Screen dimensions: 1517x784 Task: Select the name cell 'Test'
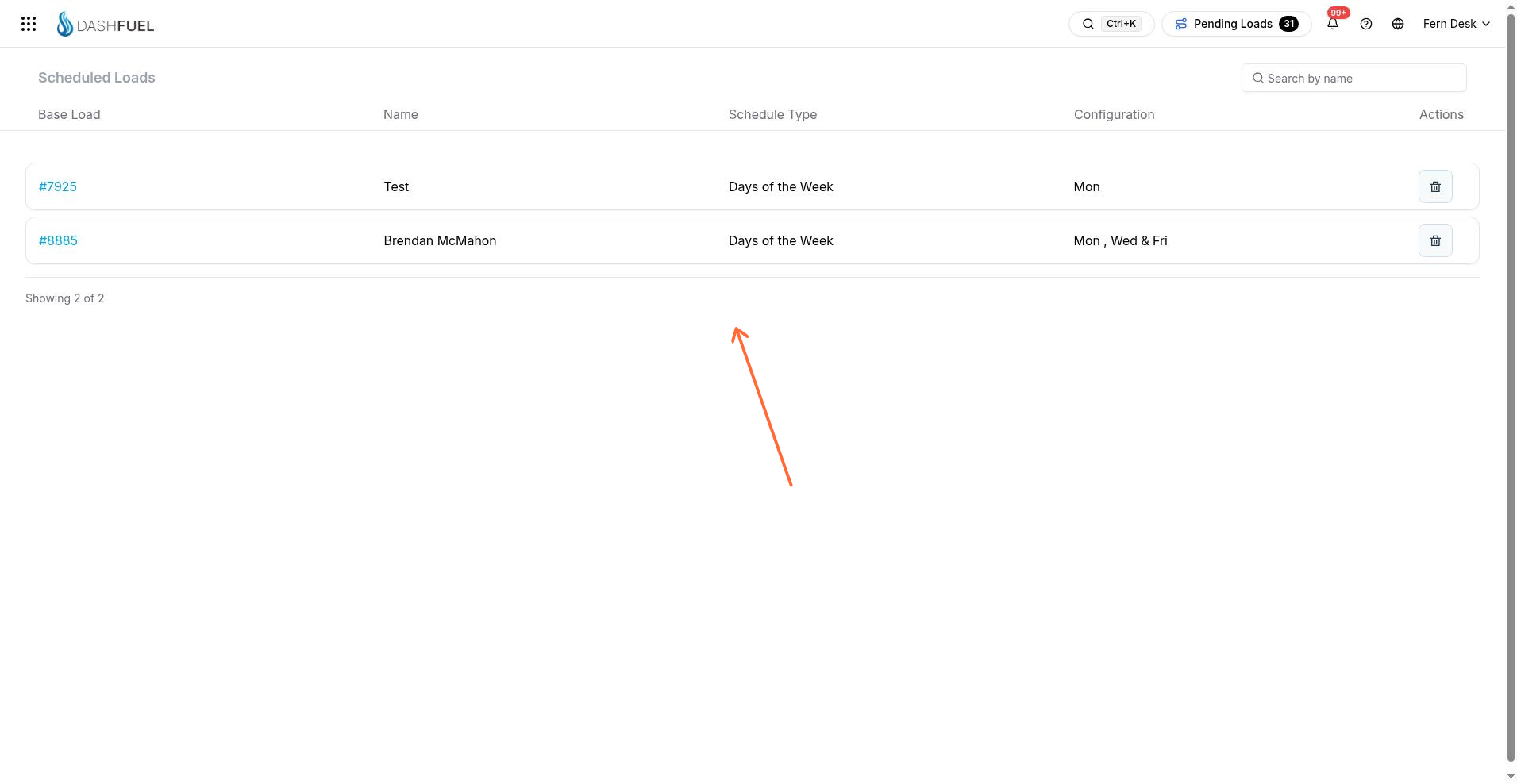point(396,186)
